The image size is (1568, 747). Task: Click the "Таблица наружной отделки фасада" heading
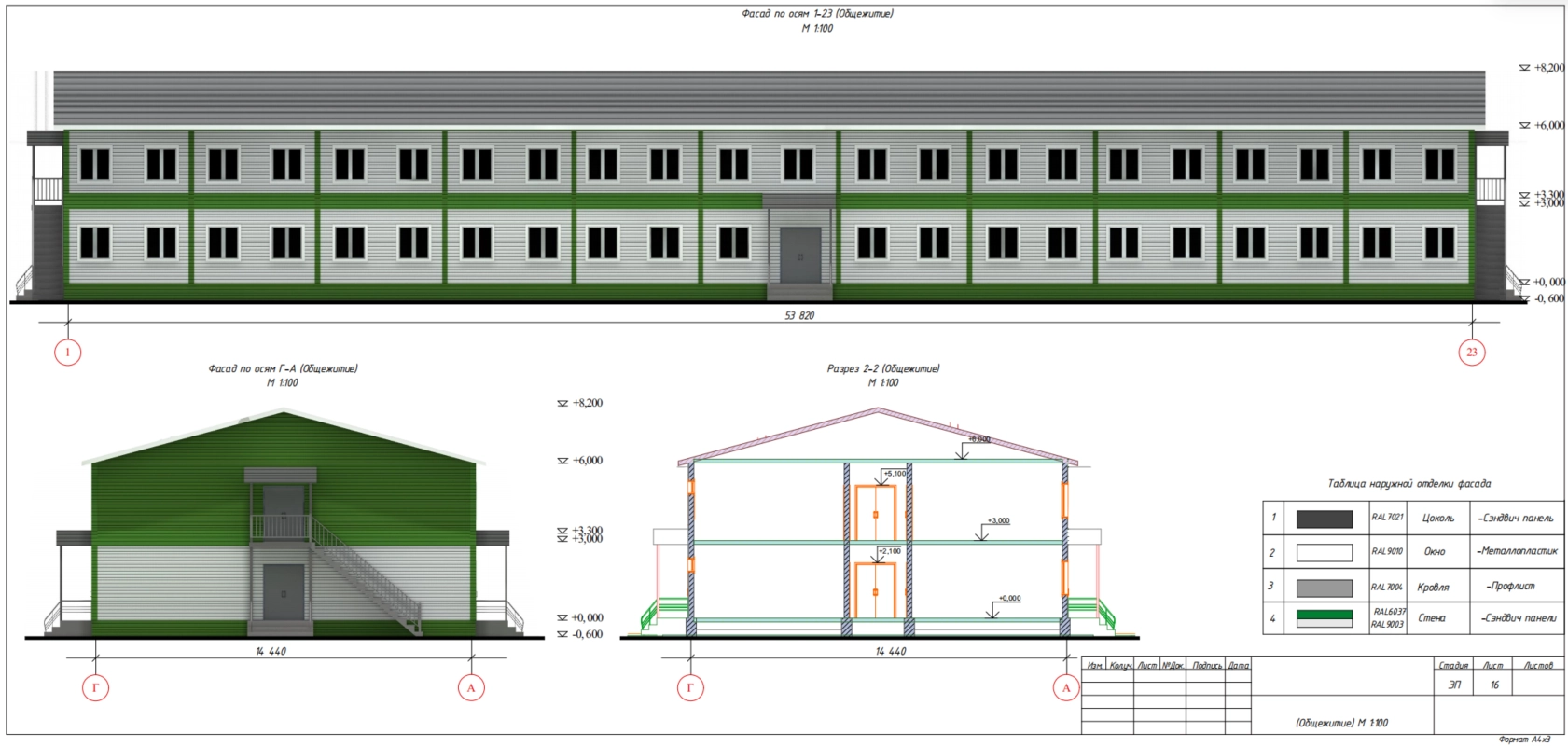click(1408, 484)
